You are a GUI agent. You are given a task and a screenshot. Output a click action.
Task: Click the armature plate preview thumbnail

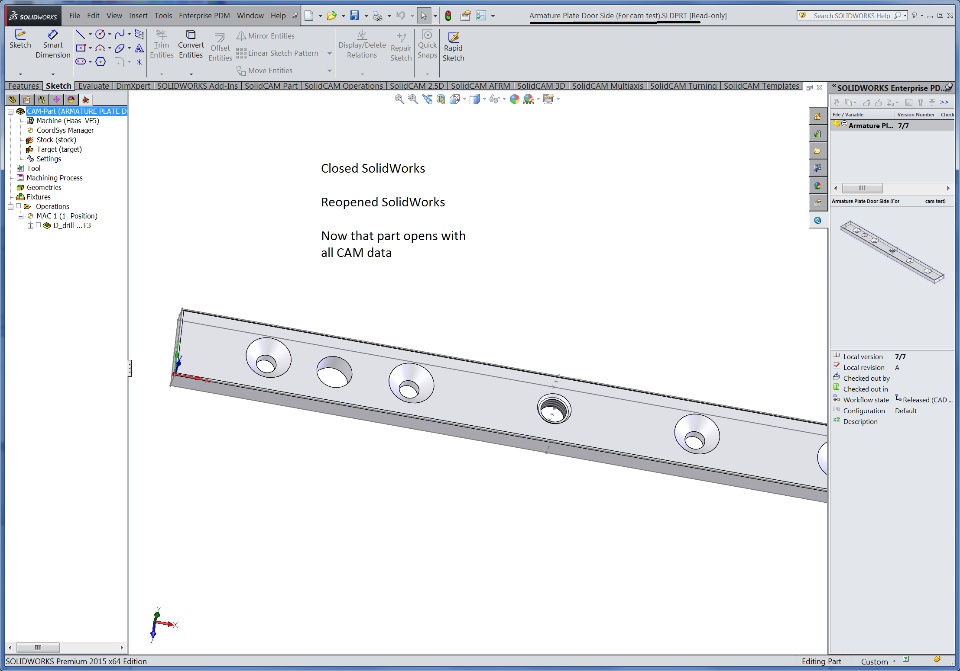891,252
